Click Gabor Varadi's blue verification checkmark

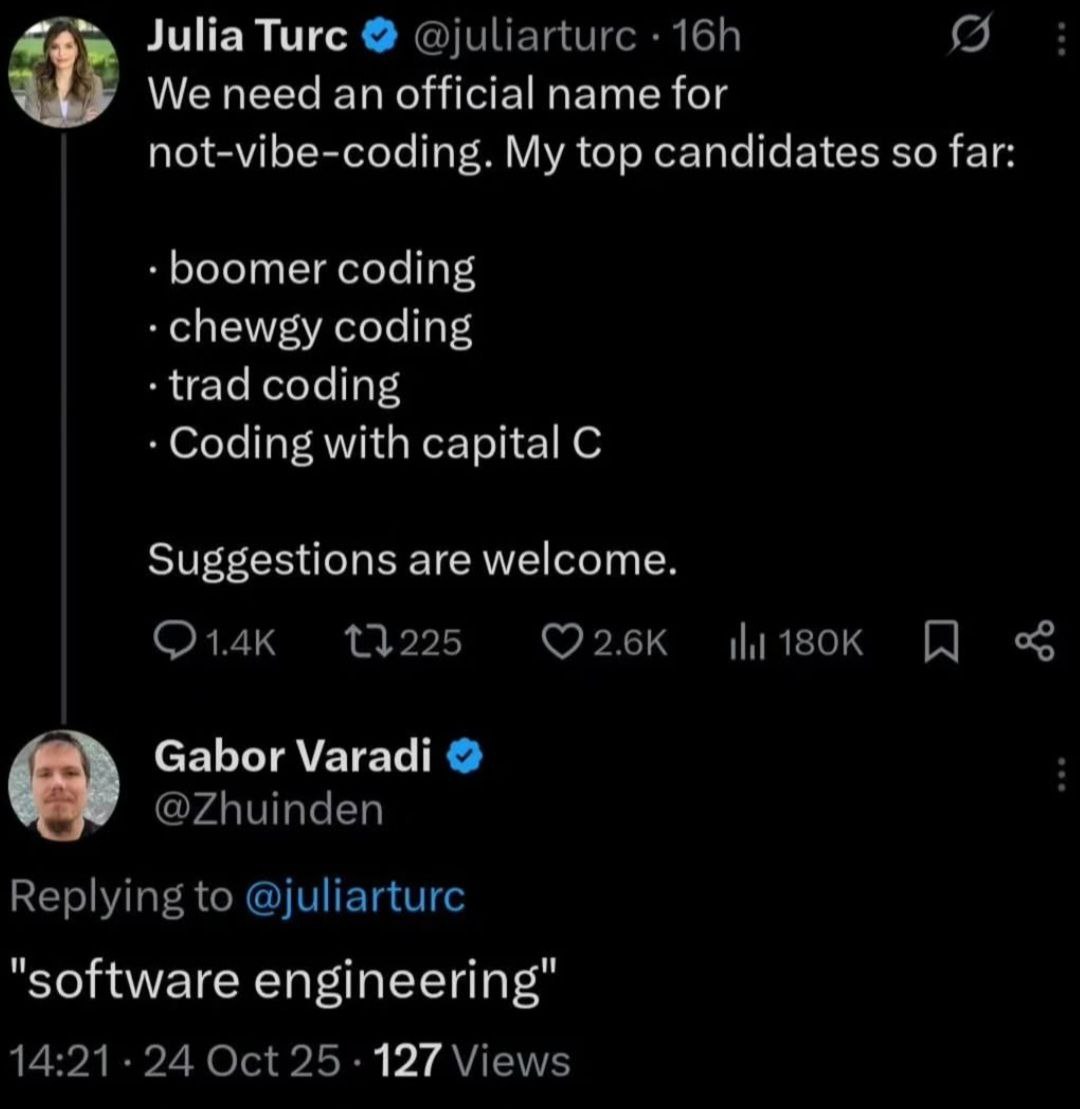tap(465, 756)
